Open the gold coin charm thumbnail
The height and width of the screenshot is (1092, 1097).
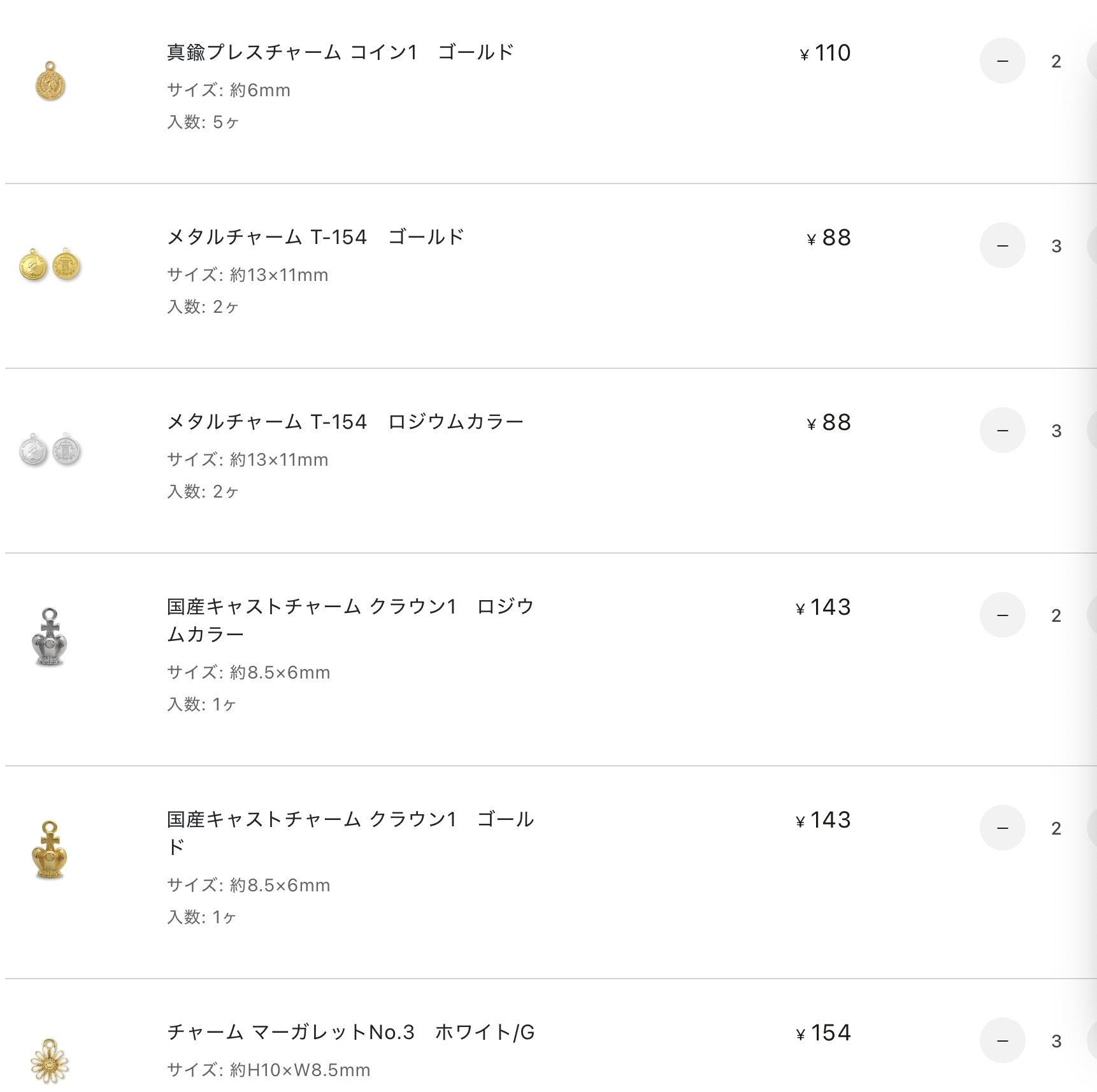coord(50,81)
